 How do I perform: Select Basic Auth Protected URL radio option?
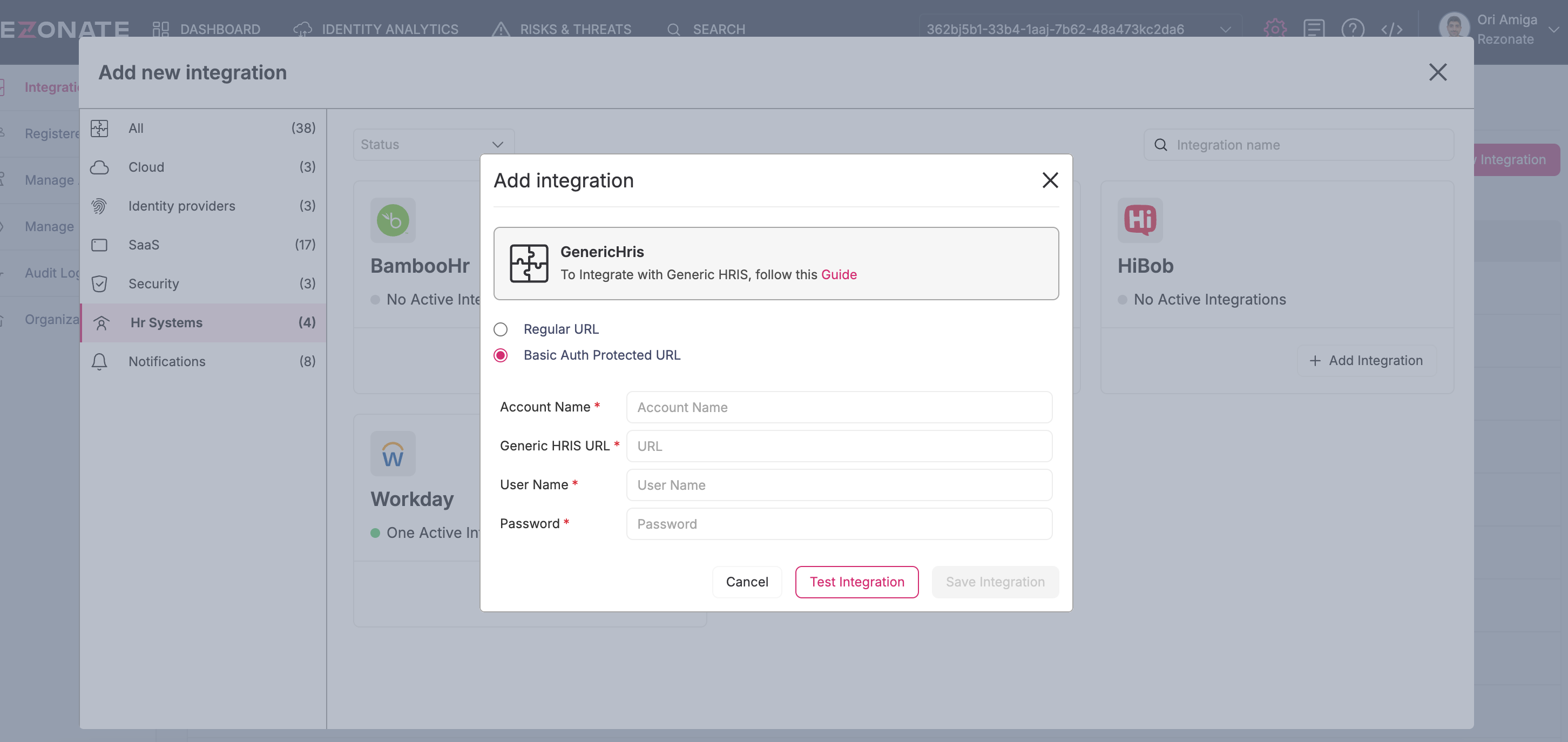coord(501,355)
